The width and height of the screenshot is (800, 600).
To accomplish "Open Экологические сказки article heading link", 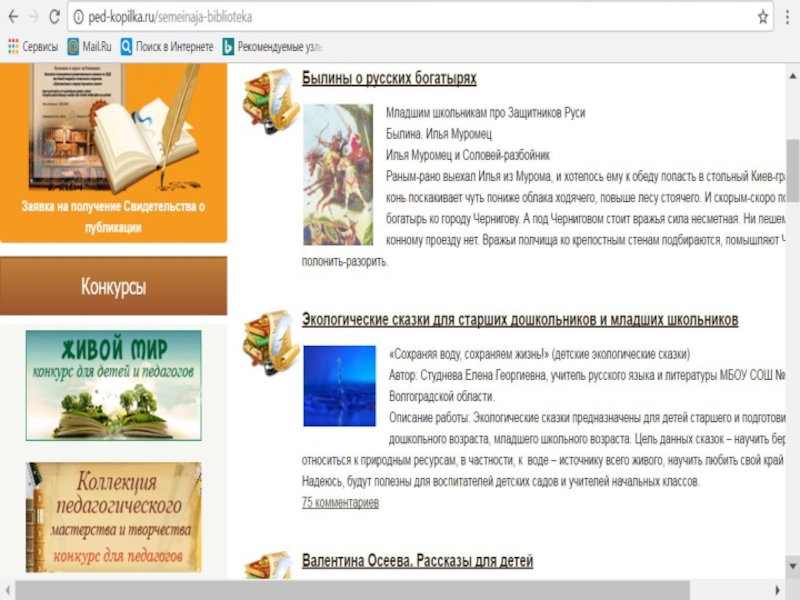I will [x=520, y=320].
